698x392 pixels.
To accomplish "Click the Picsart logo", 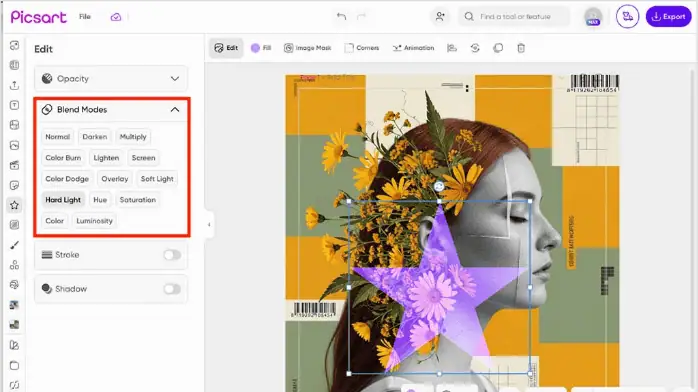I will (39, 17).
